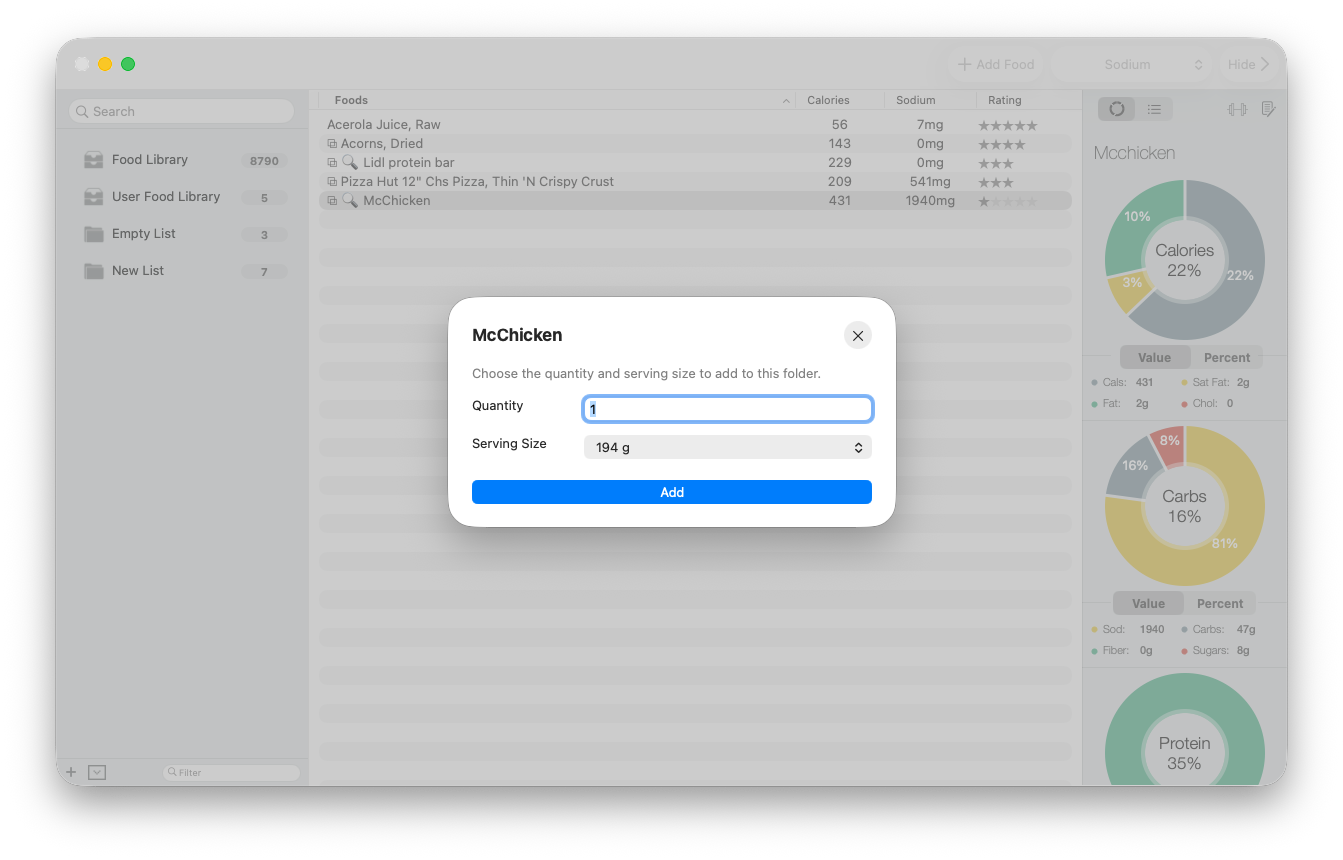Set the star rating for Acerola Juice
The height and width of the screenshot is (860, 1343).
[x=1008, y=125]
